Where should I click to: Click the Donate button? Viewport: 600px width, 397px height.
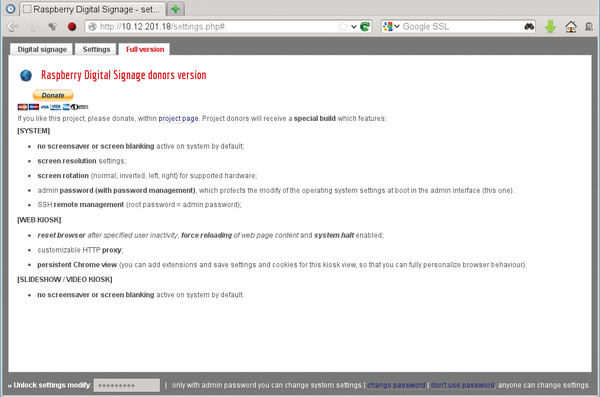(53, 95)
